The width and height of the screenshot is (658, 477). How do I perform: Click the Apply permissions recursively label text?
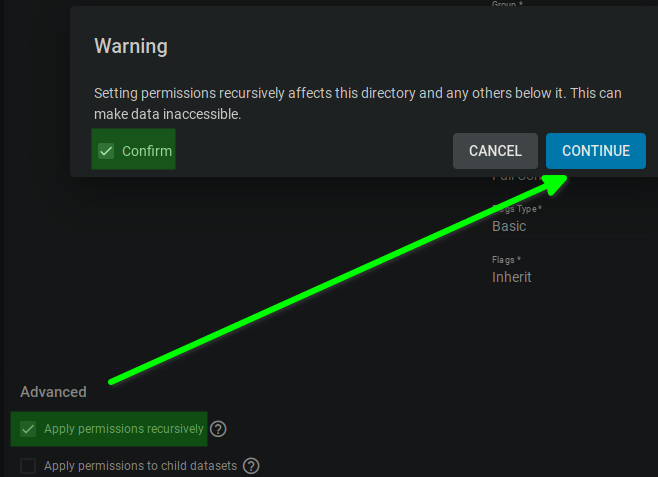coord(124,429)
